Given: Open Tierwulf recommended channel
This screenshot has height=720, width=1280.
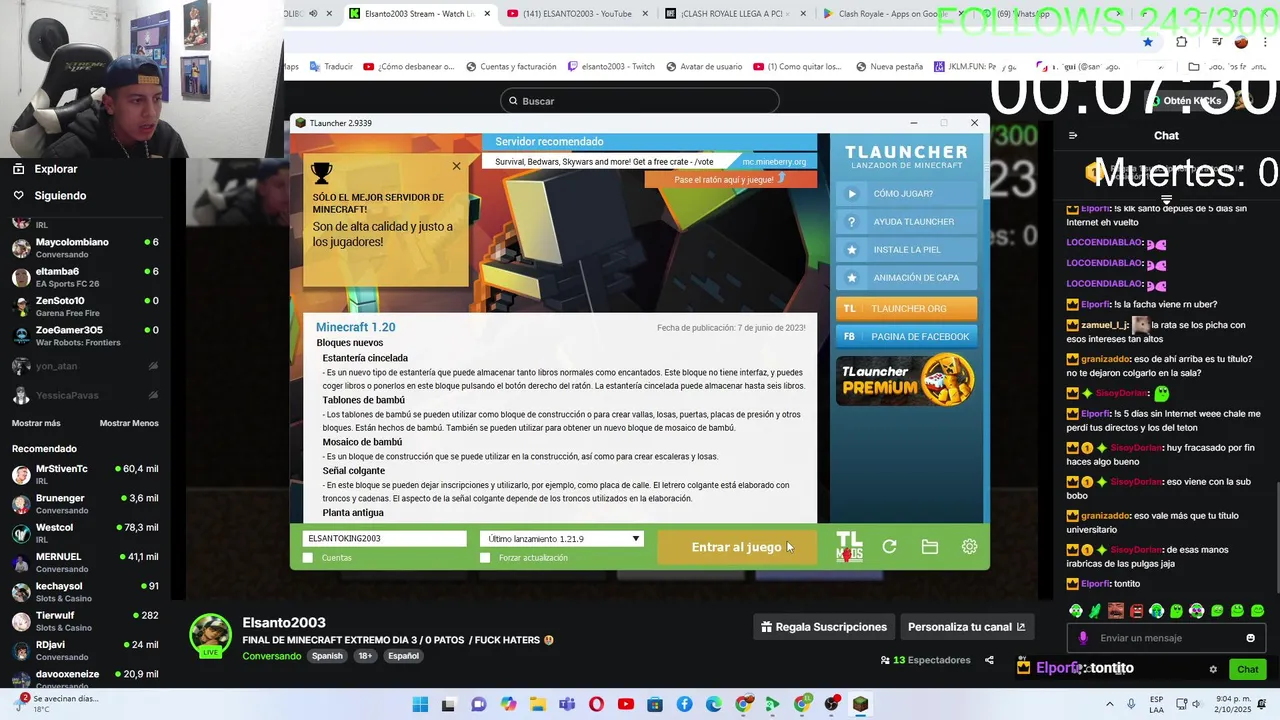Looking at the screenshot, I should pos(85,621).
